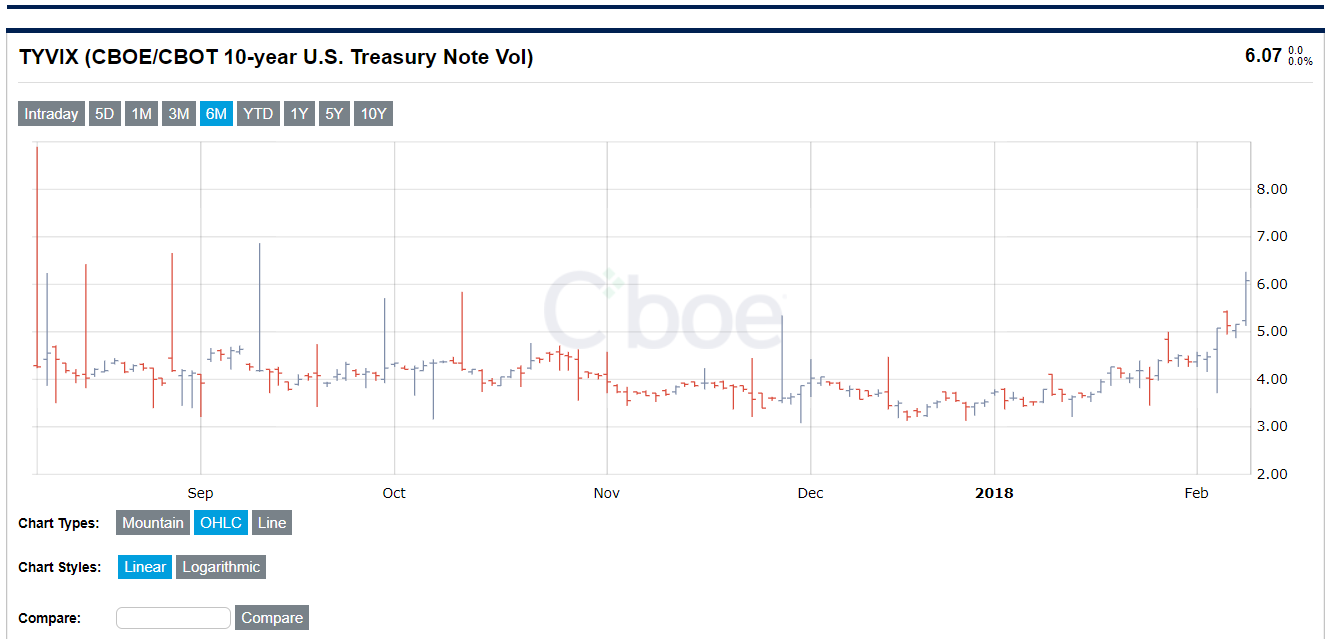1326x639 pixels.
Task: Choose the 3M time range
Action: (179, 114)
